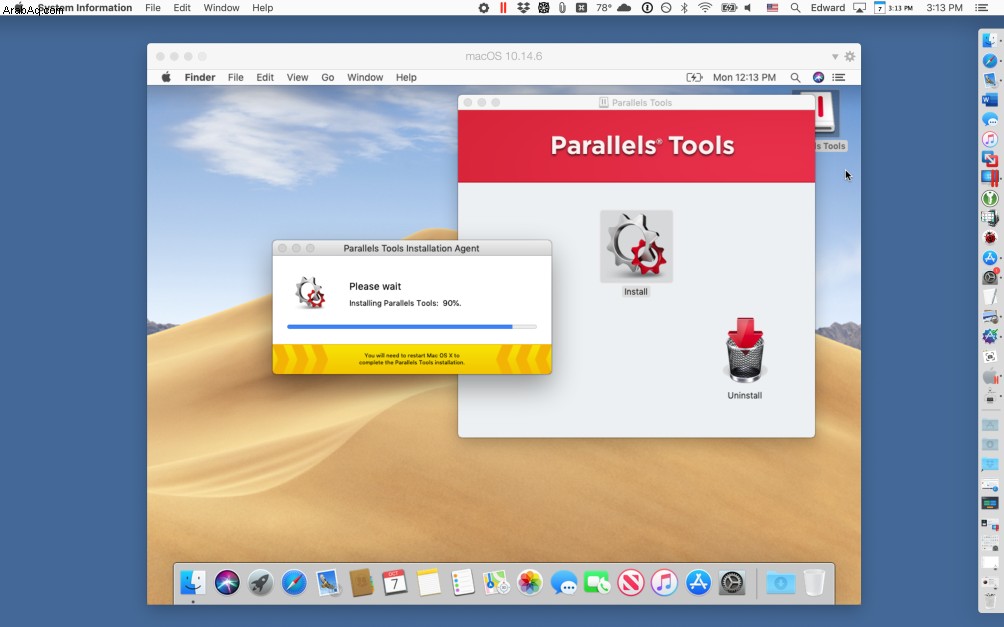Open the host Window menu

click(x=222, y=8)
